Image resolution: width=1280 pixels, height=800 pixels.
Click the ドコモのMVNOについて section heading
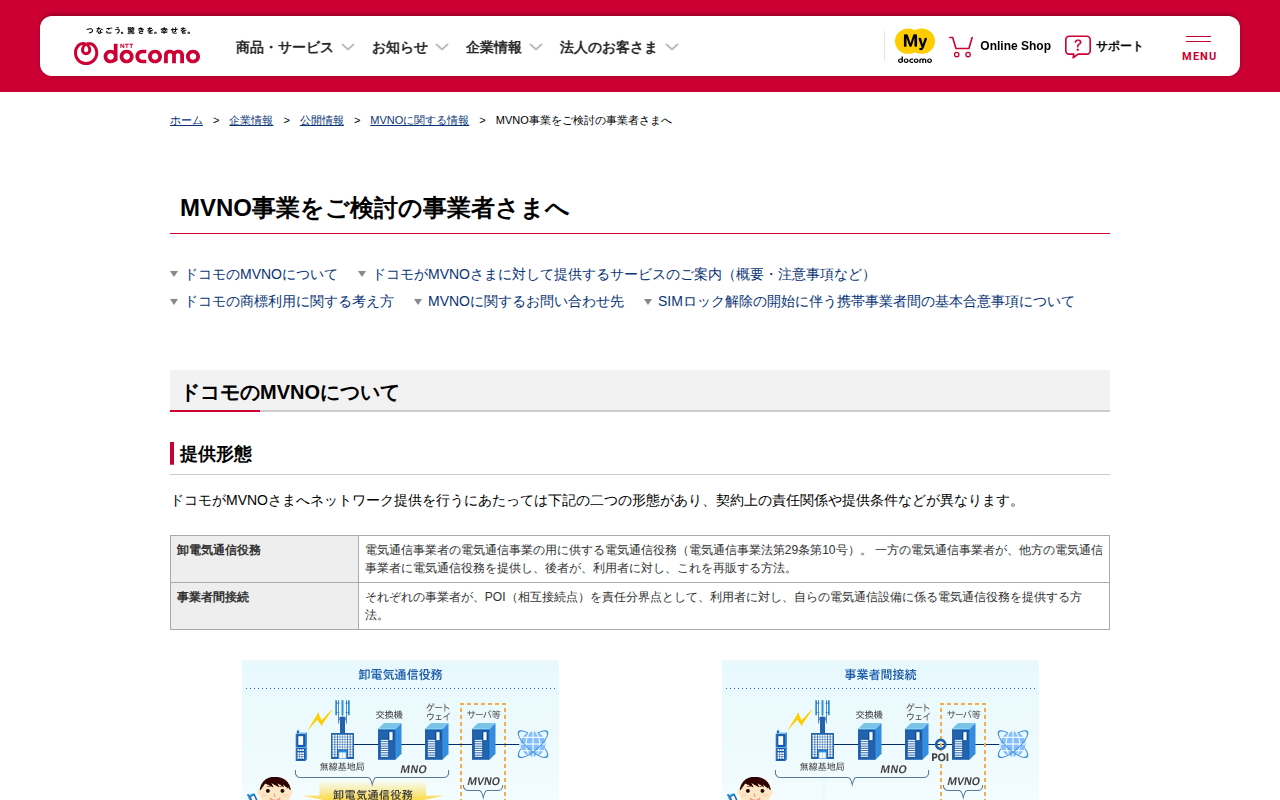[290, 392]
